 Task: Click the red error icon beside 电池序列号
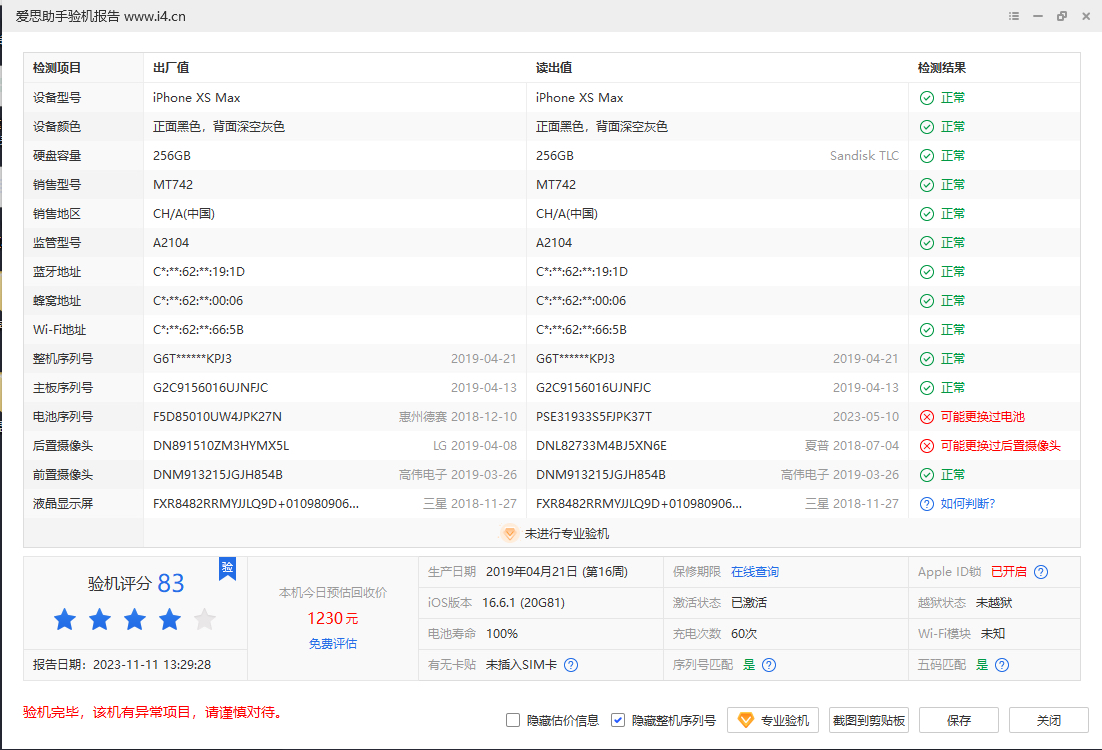click(x=925, y=416)
